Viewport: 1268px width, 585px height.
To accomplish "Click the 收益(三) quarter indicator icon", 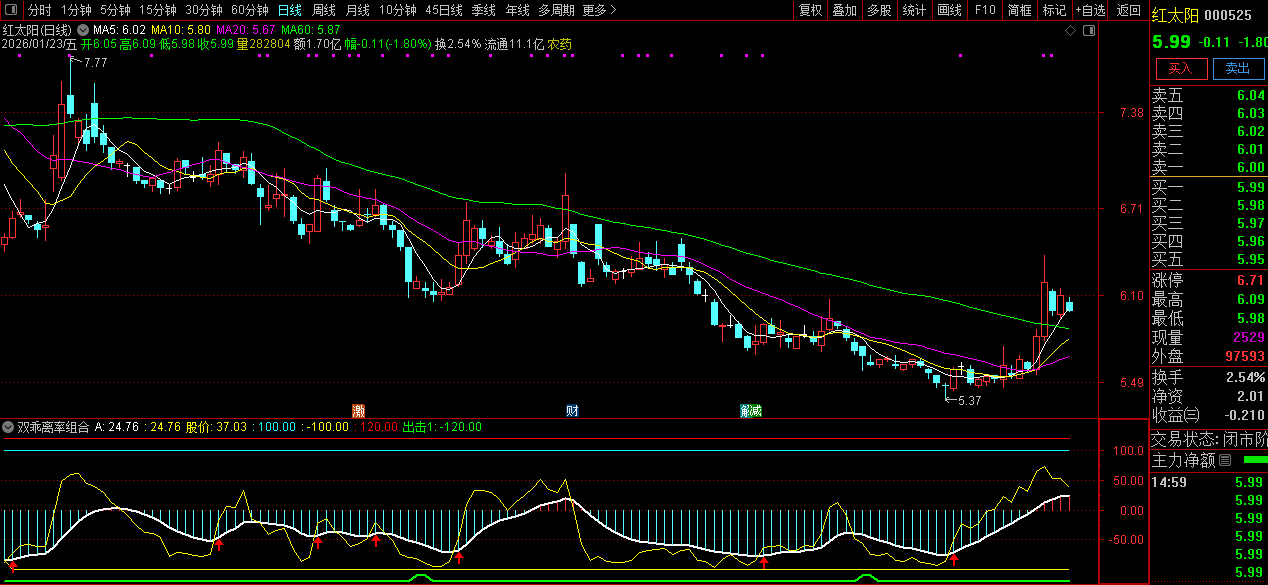I will coord(1191,415).
